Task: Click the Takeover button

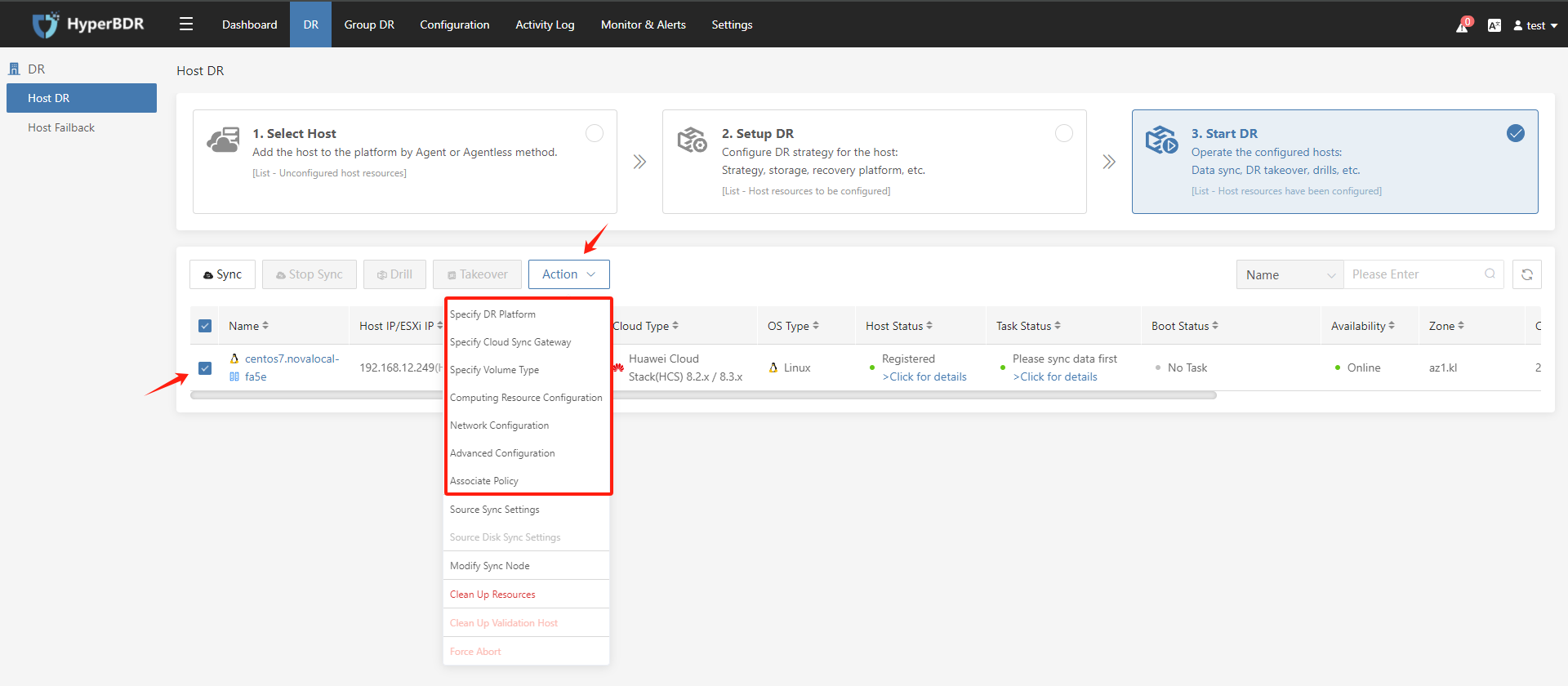Action: pos(478,274)
